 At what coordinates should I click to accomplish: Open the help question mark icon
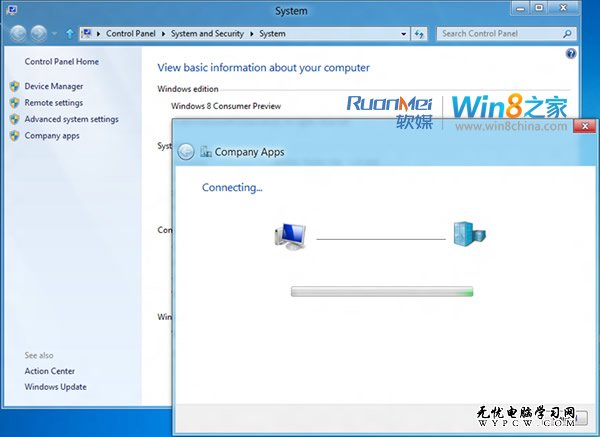click(x=571, y=54)
